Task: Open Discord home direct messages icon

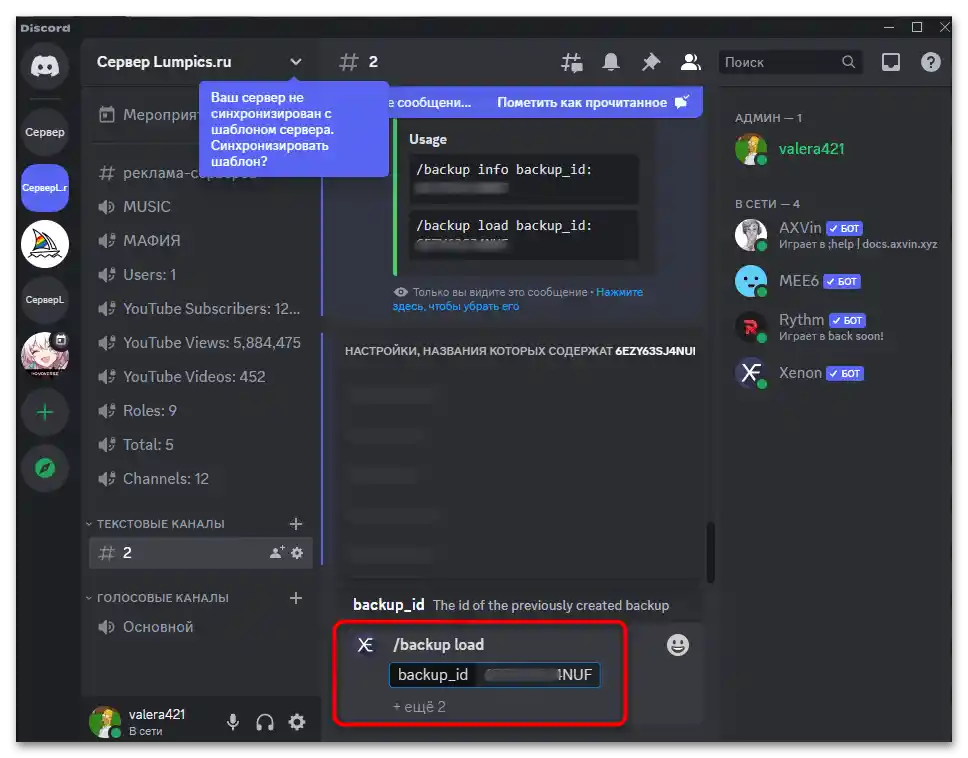Action: point(44,66)
